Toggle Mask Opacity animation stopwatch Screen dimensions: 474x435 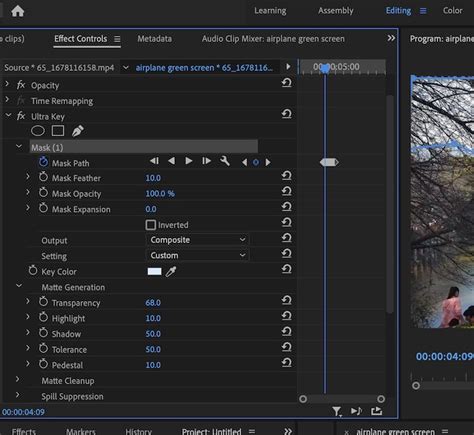coord(43,193)
